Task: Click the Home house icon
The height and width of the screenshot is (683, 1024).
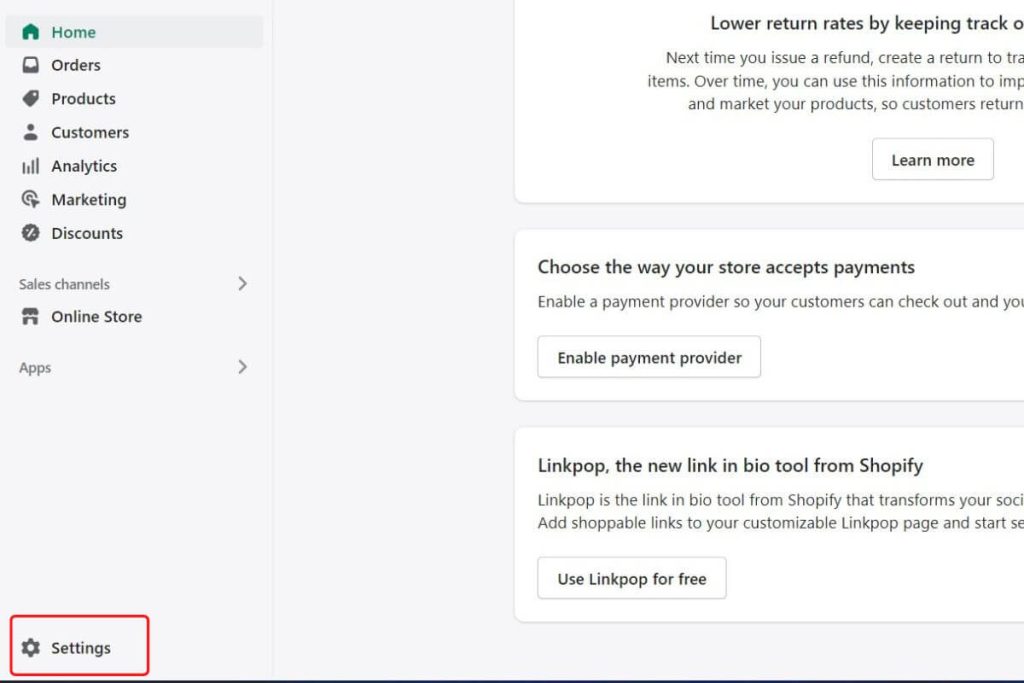Action: [31, 32]
